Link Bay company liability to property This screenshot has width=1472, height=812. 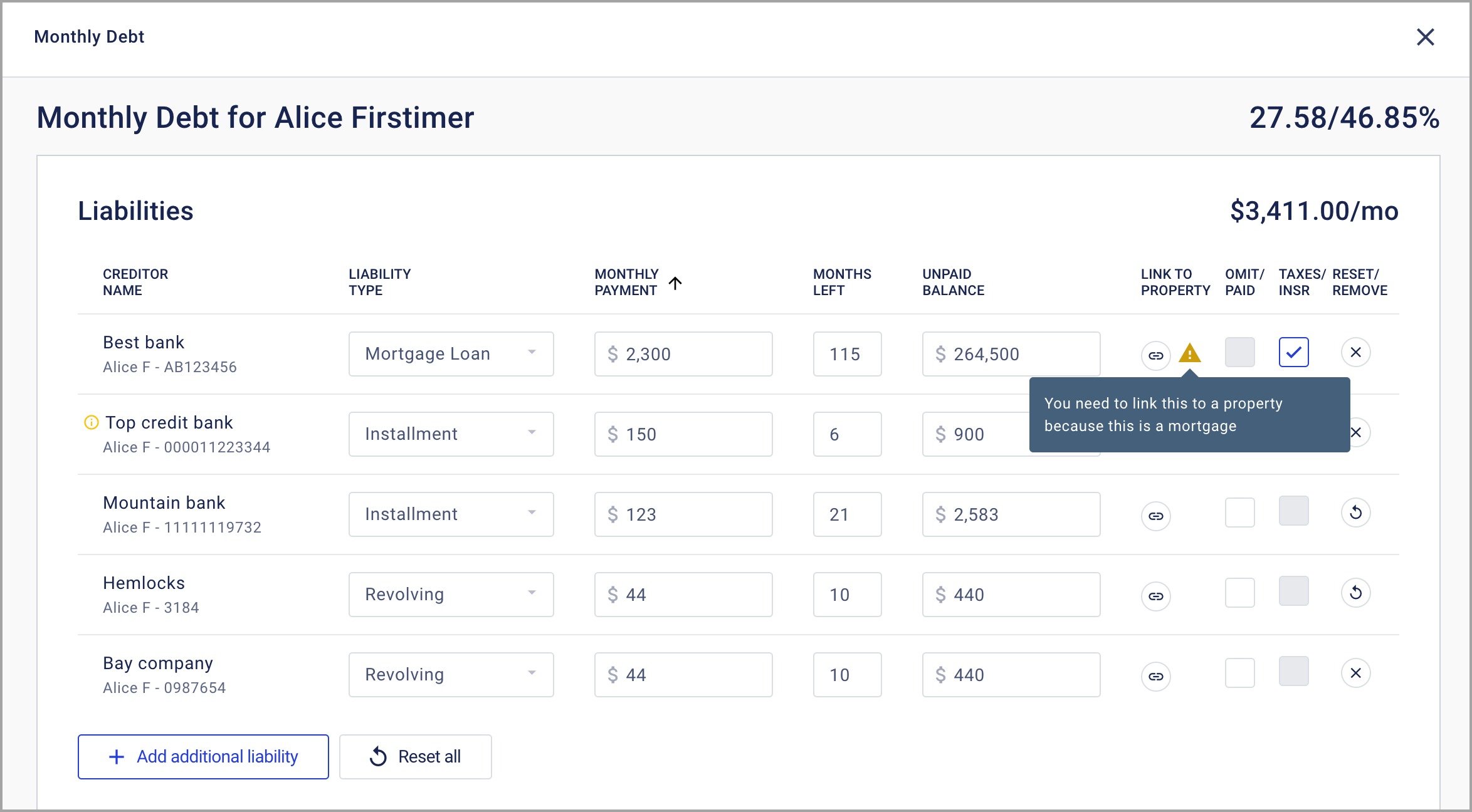[x=1155, y=676]
